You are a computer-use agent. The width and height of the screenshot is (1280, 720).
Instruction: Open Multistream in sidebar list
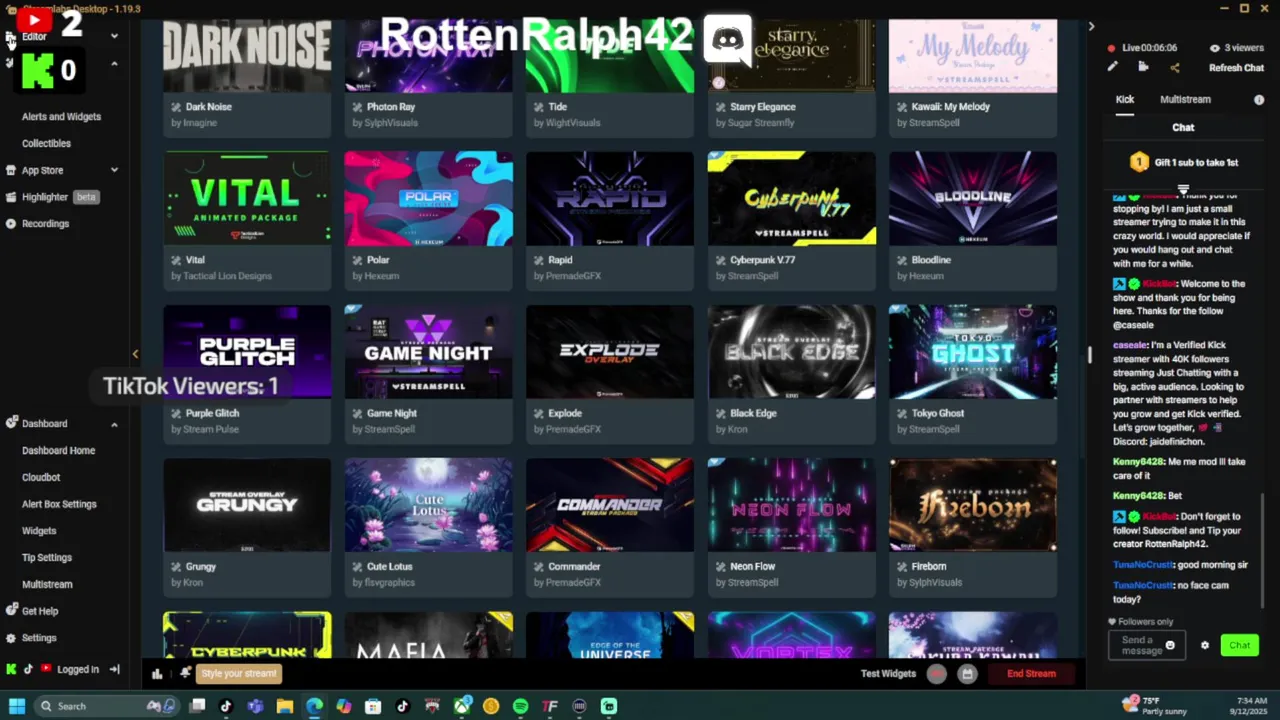(47, 584)
